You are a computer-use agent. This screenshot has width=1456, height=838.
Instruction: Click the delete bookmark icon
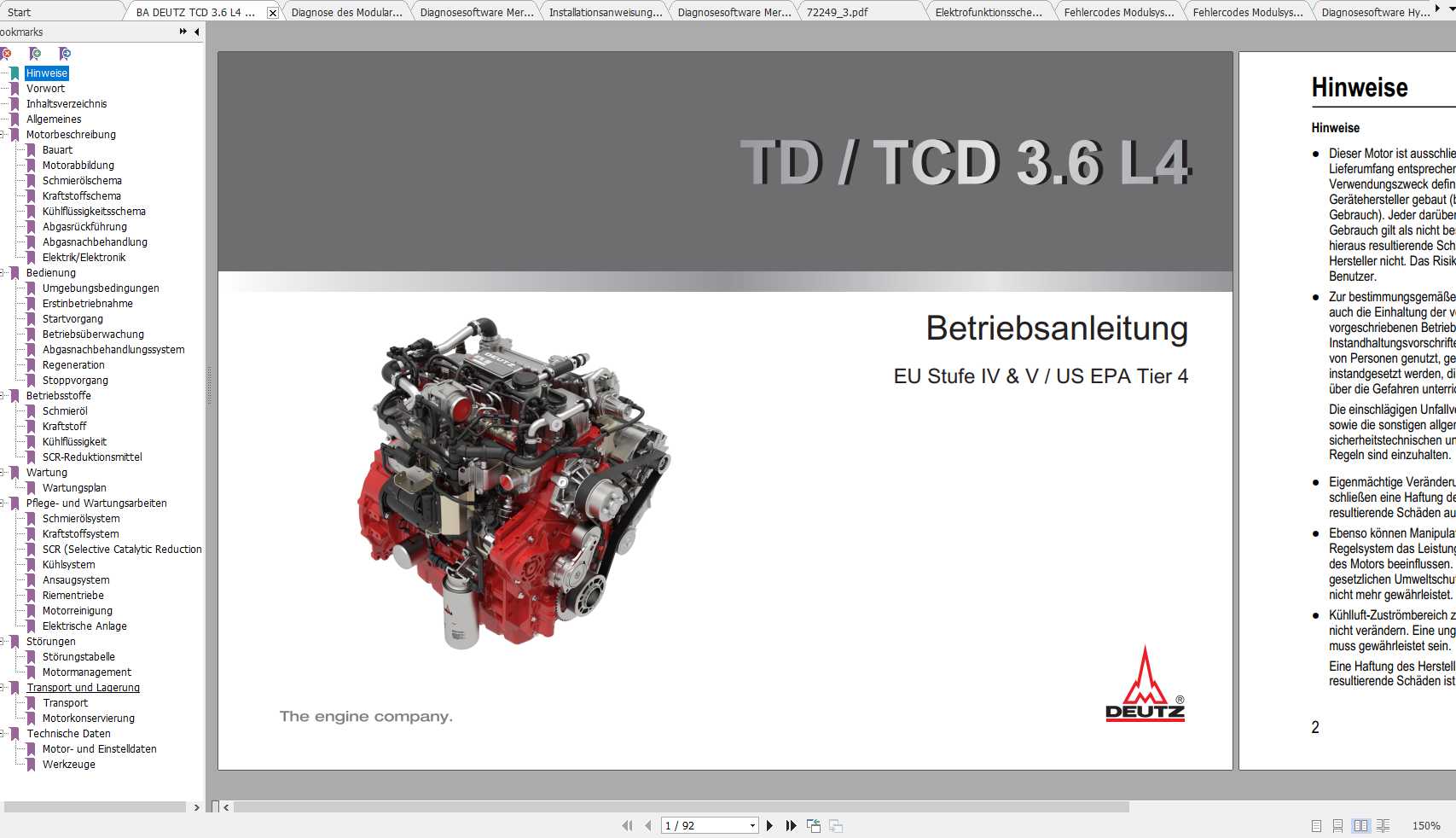(6, 54)
